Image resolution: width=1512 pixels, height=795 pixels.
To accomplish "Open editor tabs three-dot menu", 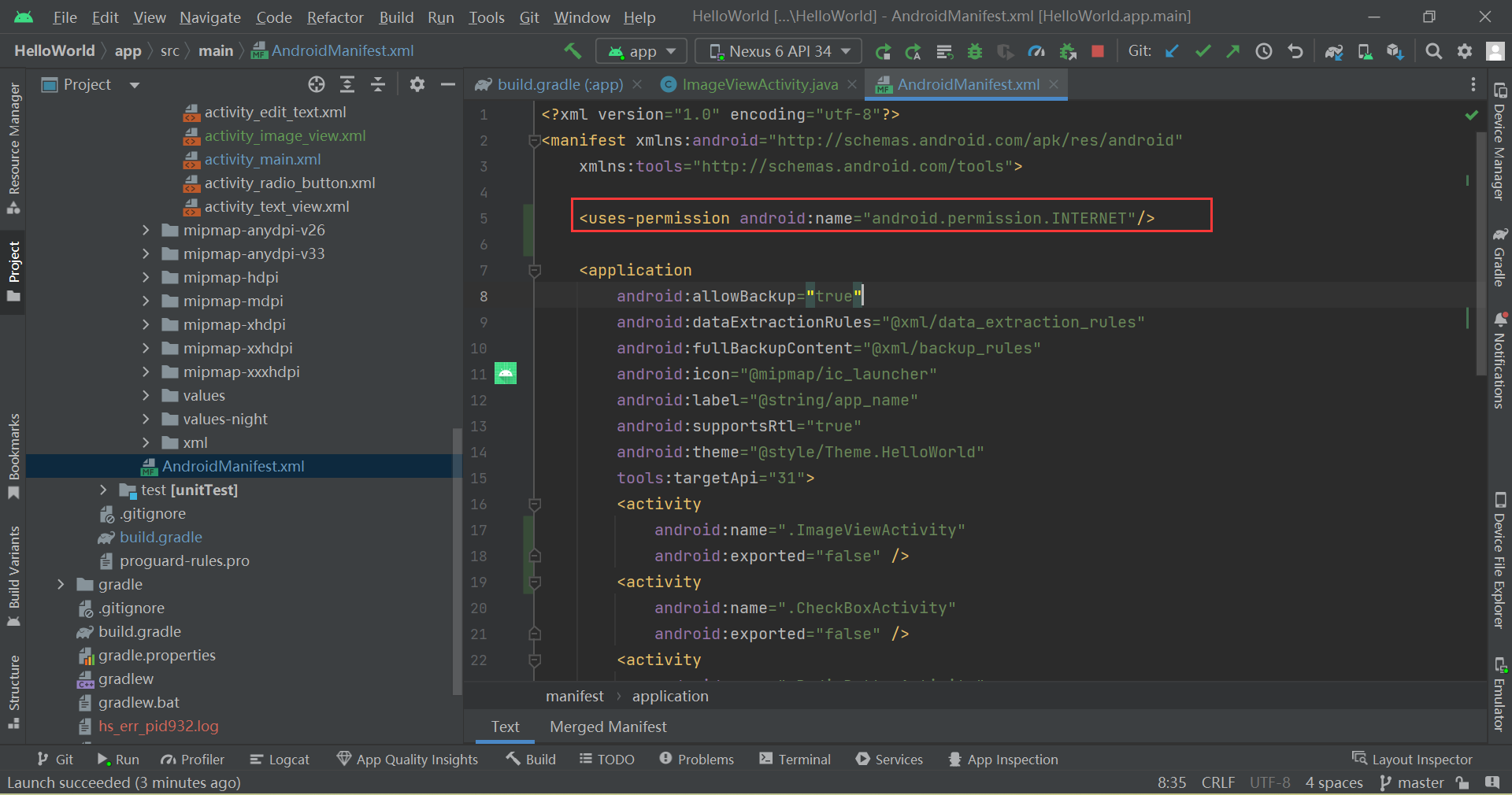I will point(1473,84).
